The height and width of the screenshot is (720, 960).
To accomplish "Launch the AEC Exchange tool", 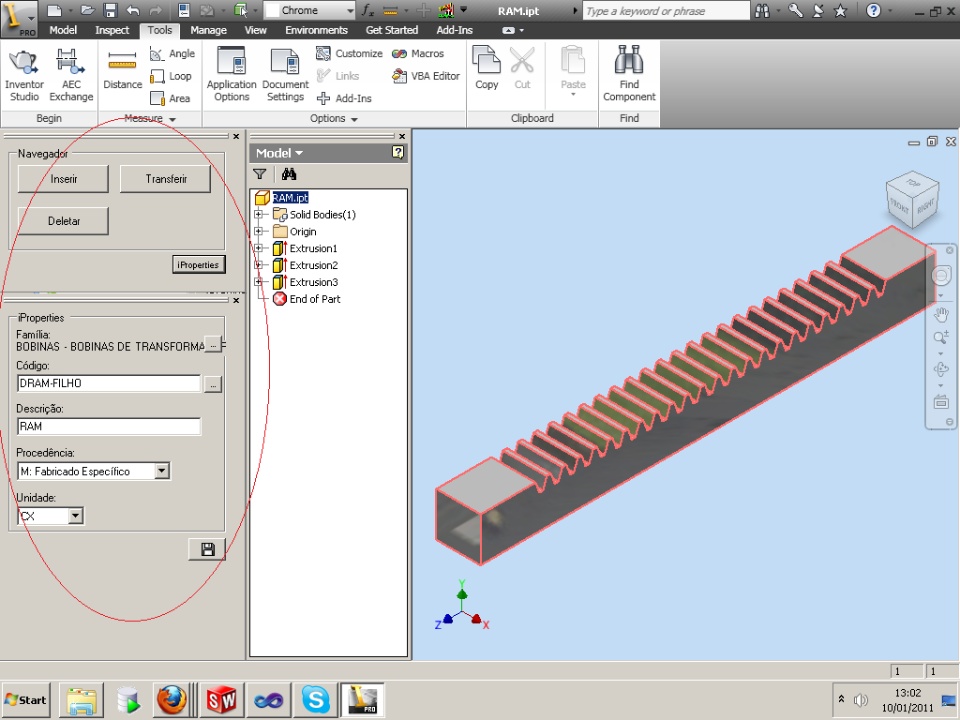I will 71,75.
